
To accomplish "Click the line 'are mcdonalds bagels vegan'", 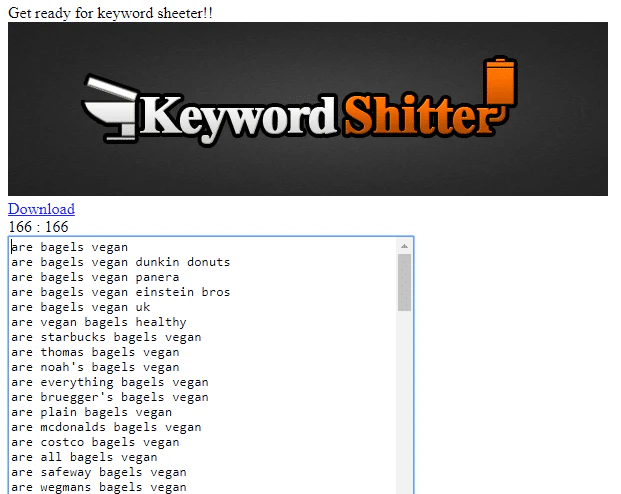I will (x=106, y=427).
